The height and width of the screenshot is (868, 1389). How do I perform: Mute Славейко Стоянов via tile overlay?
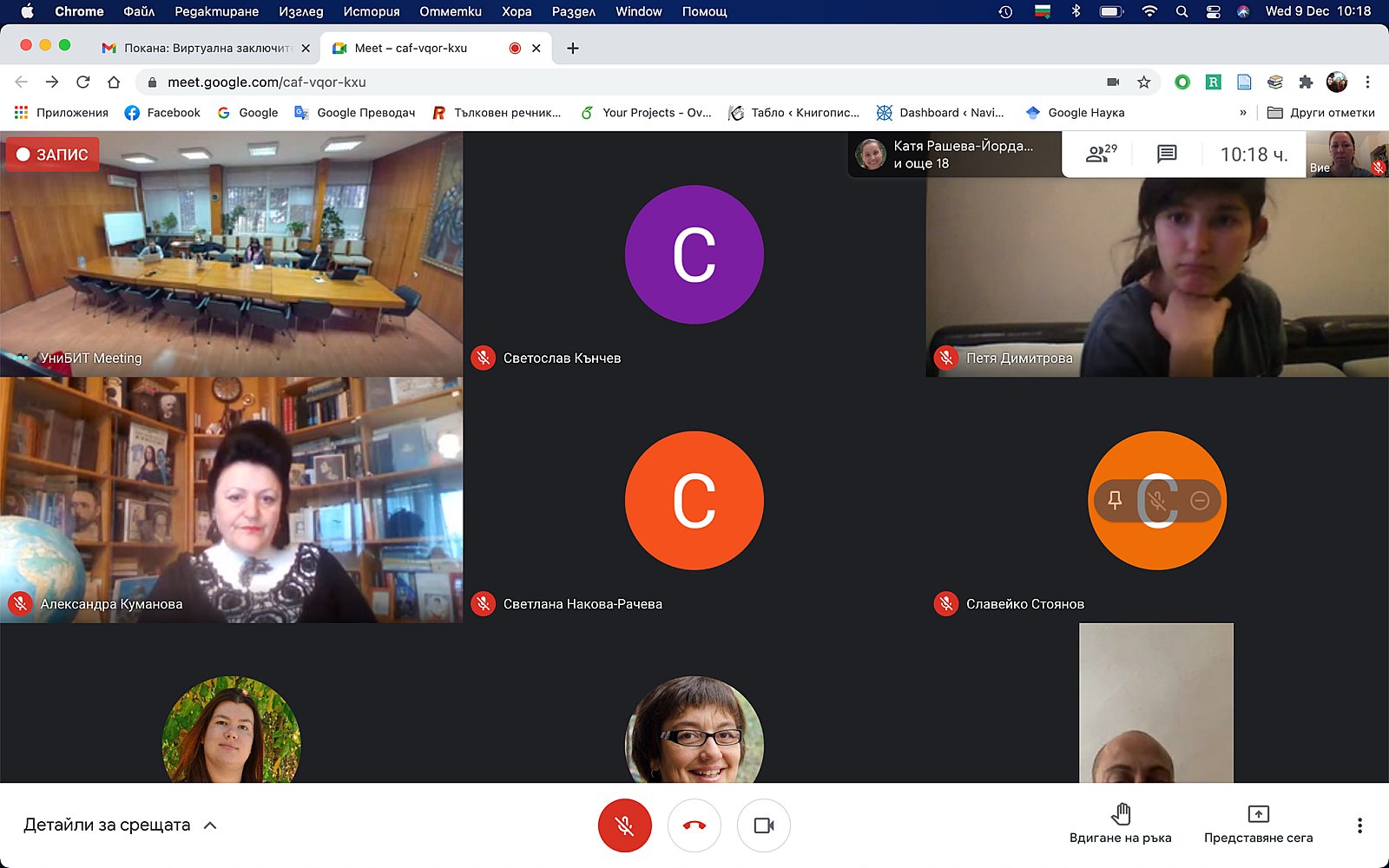[1156, 500]
